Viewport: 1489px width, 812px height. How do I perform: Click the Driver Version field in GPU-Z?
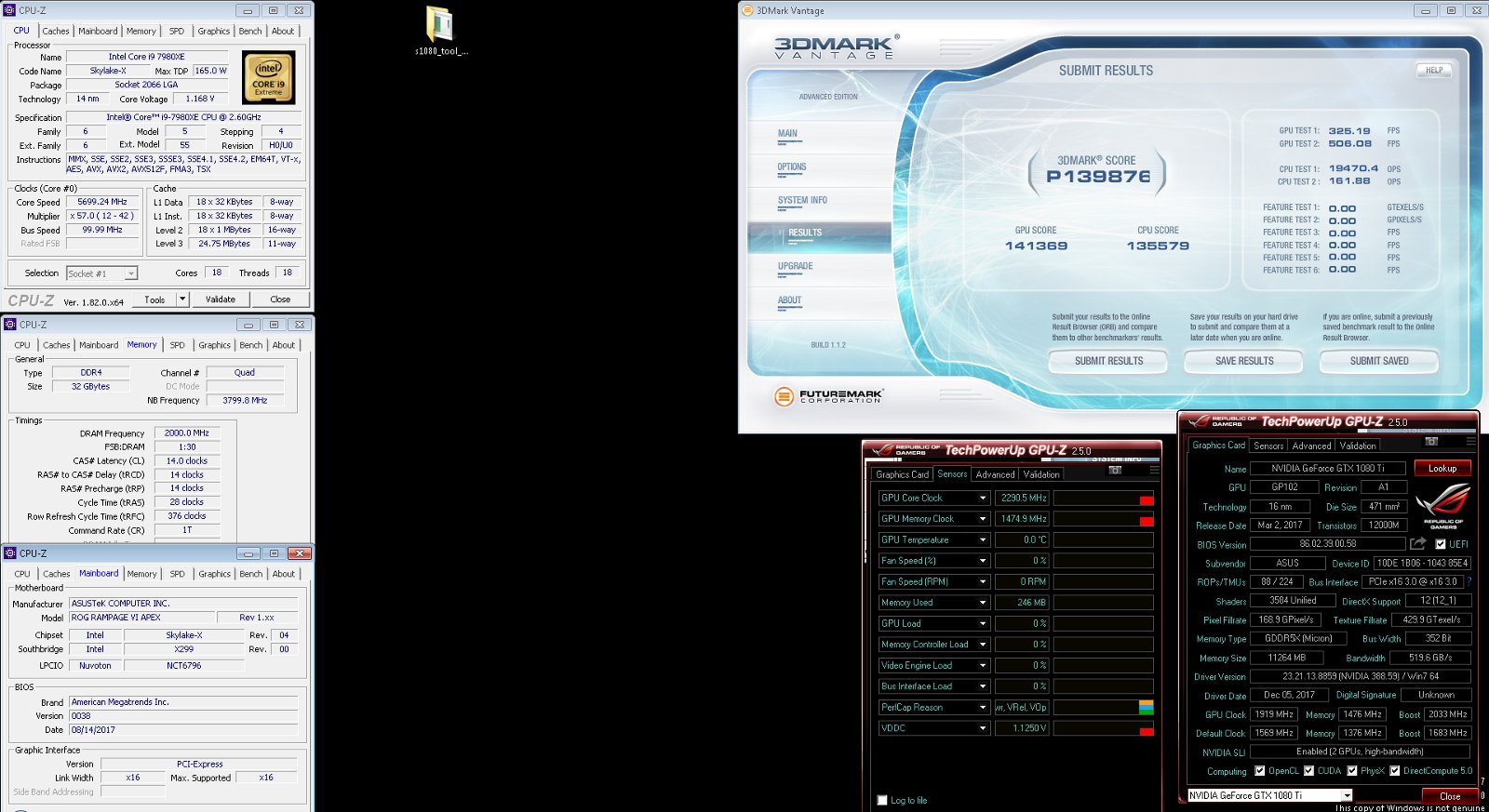click(1361, 676)
